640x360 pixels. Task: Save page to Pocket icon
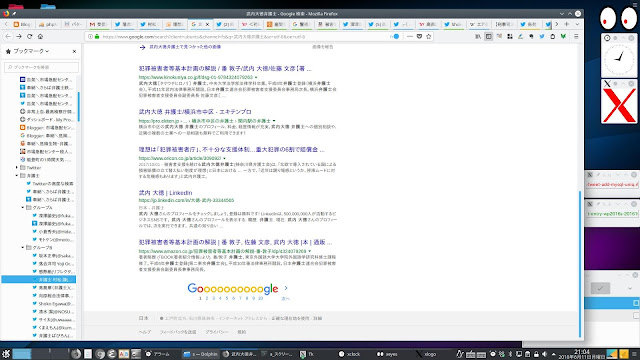pos(419,36)
